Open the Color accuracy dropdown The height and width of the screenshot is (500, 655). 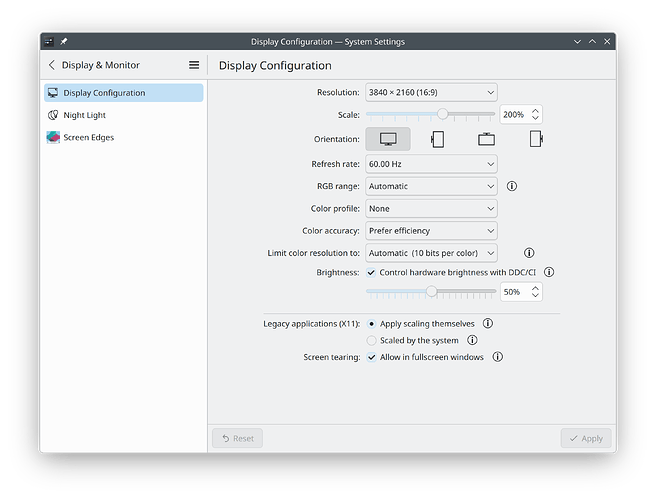coord(430,231)
